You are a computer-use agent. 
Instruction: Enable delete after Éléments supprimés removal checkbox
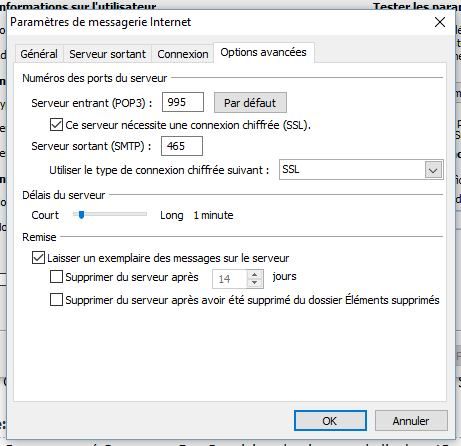point(56,299)
